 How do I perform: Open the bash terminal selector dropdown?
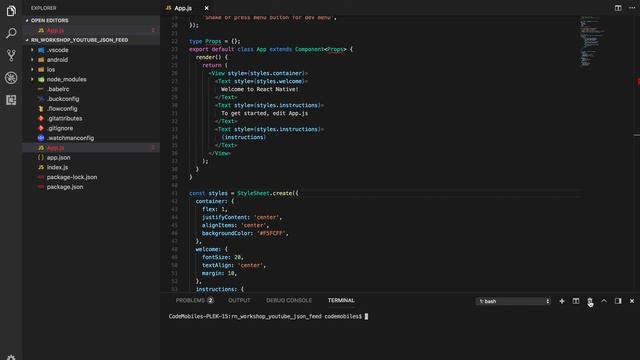tap(513, 301)
